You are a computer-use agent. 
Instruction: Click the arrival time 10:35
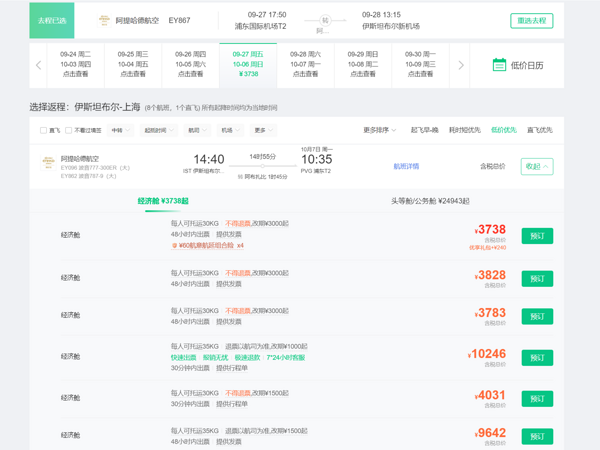pyautogui.click(x=317, y=159)
